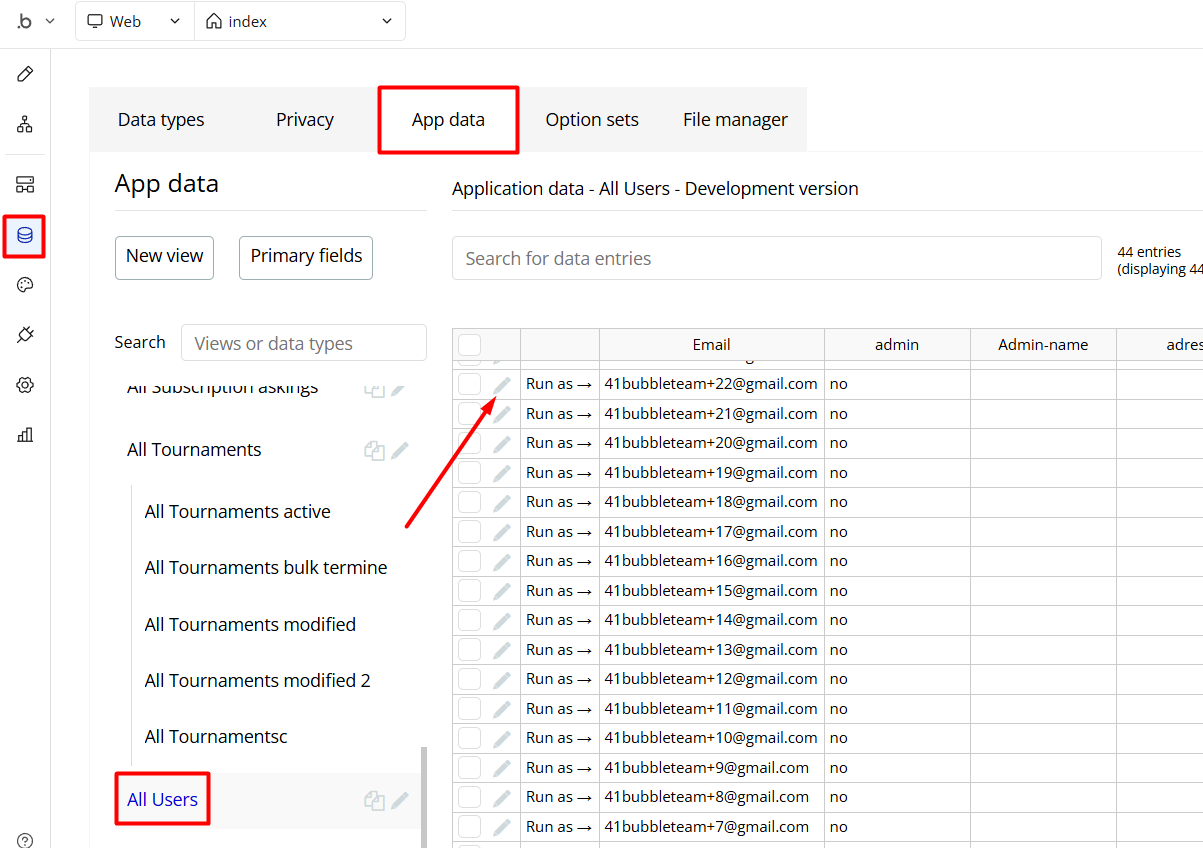Click the New view button

point(165,257)
